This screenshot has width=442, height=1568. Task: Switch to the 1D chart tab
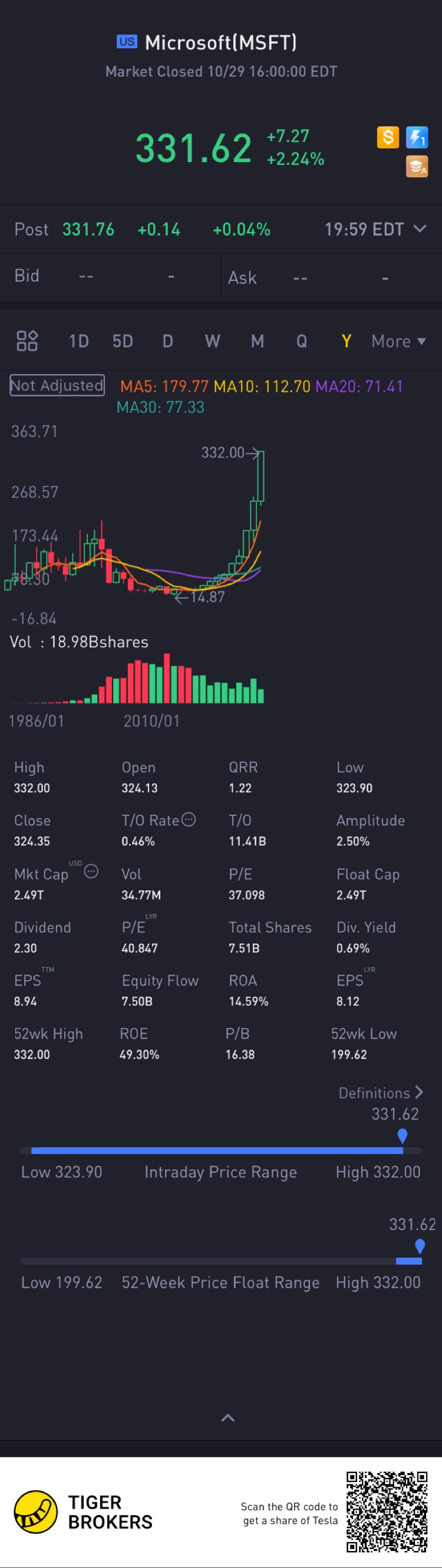(78, 341)
